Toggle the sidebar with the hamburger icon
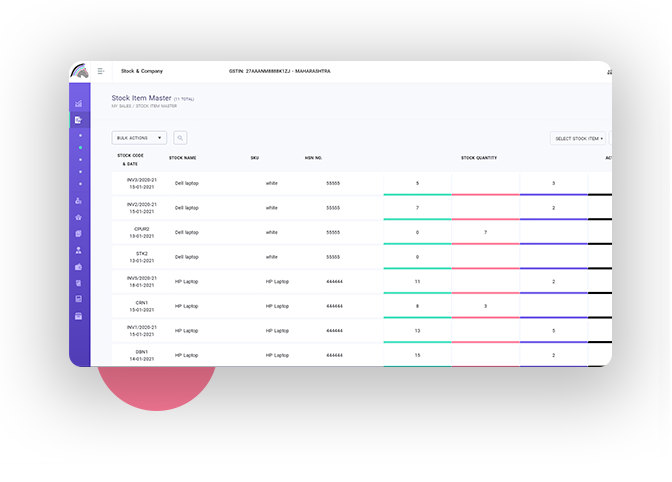The image size is (672, 482). (x=101, y=71)
